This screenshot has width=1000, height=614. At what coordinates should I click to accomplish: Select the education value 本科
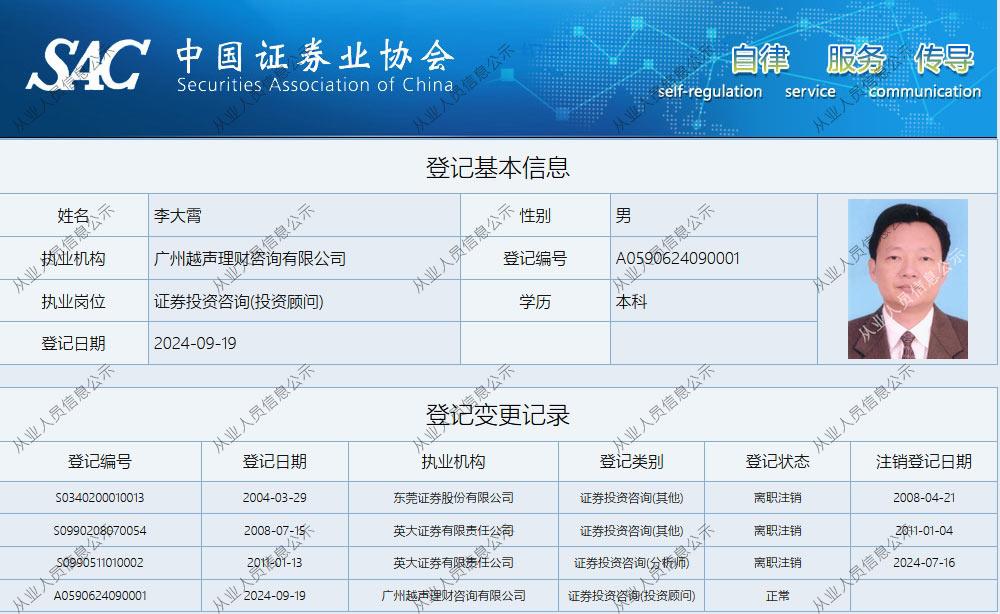coord(631,301)
